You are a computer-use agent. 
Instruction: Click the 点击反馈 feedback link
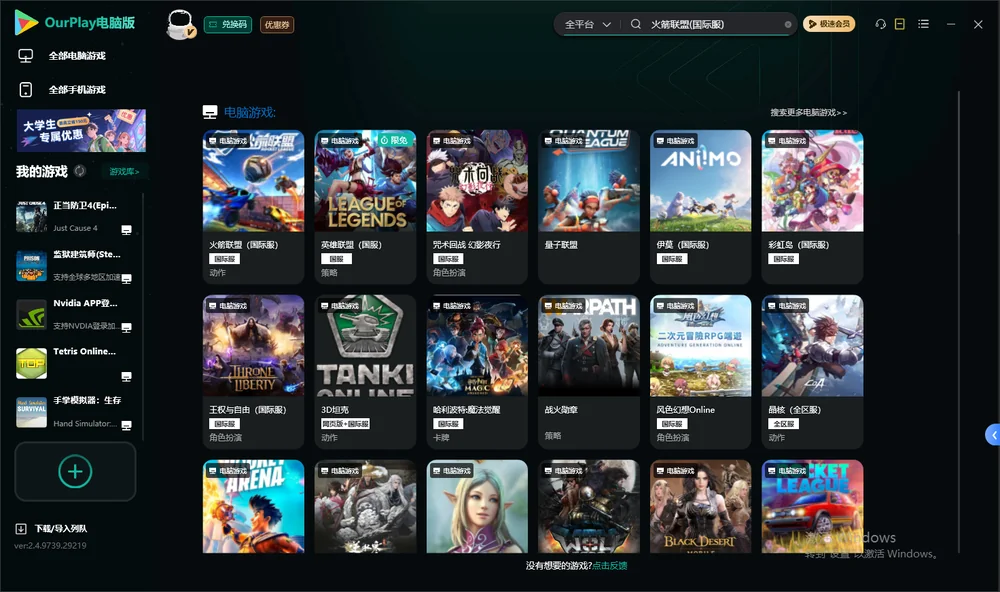coord(610,565)
